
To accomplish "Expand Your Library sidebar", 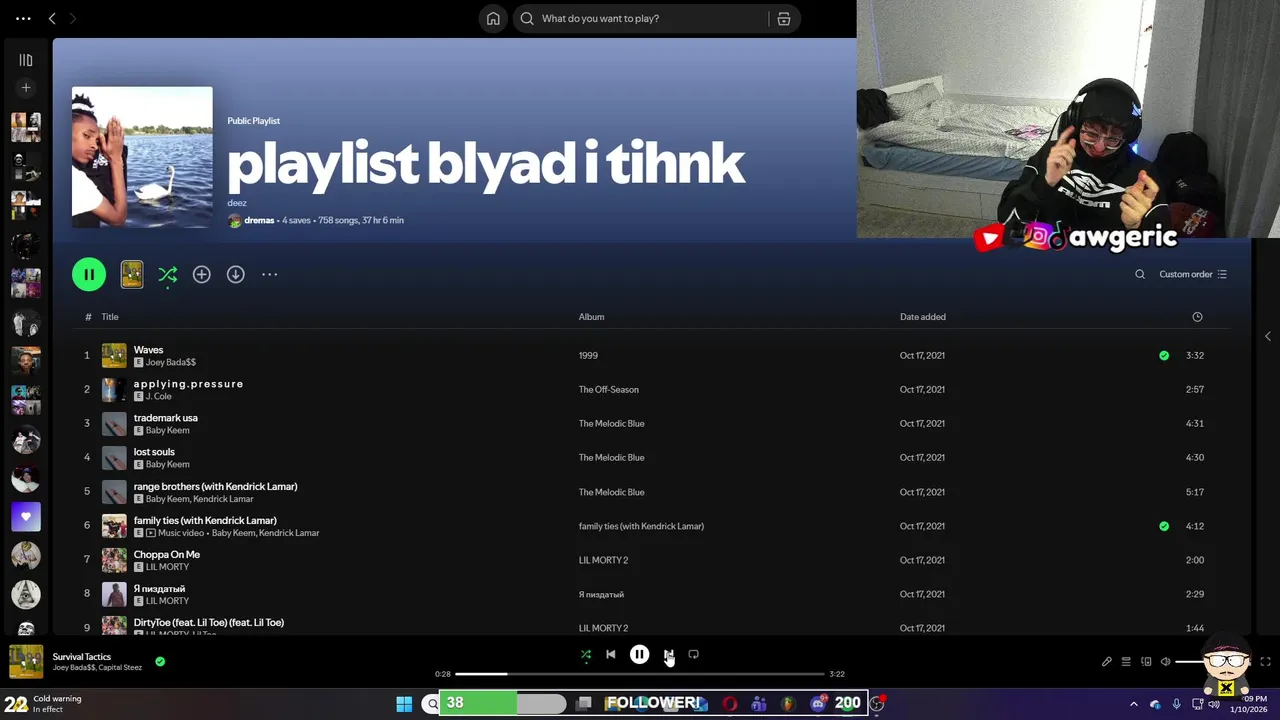I will (26, 60).
